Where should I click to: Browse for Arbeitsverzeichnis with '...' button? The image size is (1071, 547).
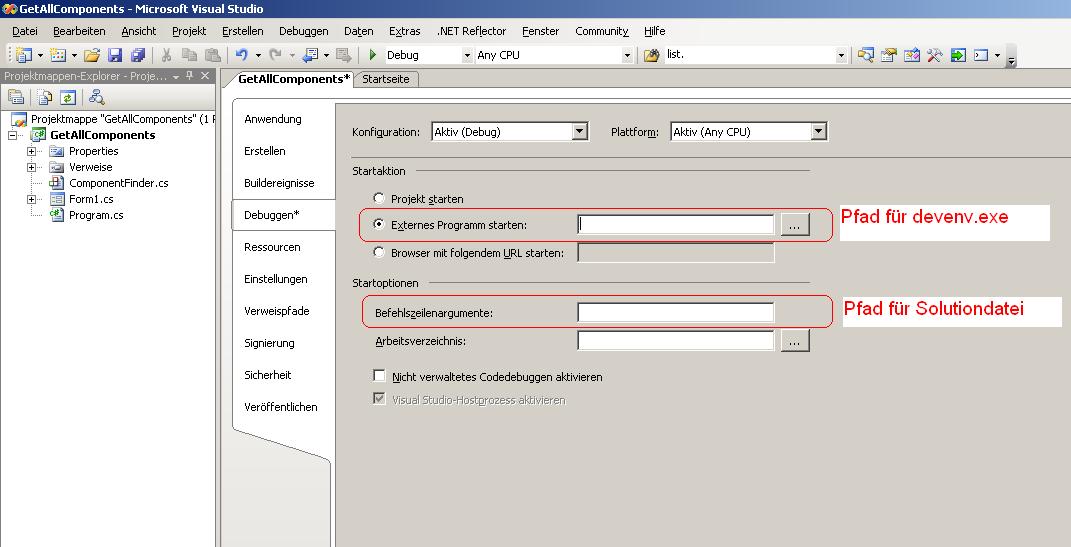795,341
